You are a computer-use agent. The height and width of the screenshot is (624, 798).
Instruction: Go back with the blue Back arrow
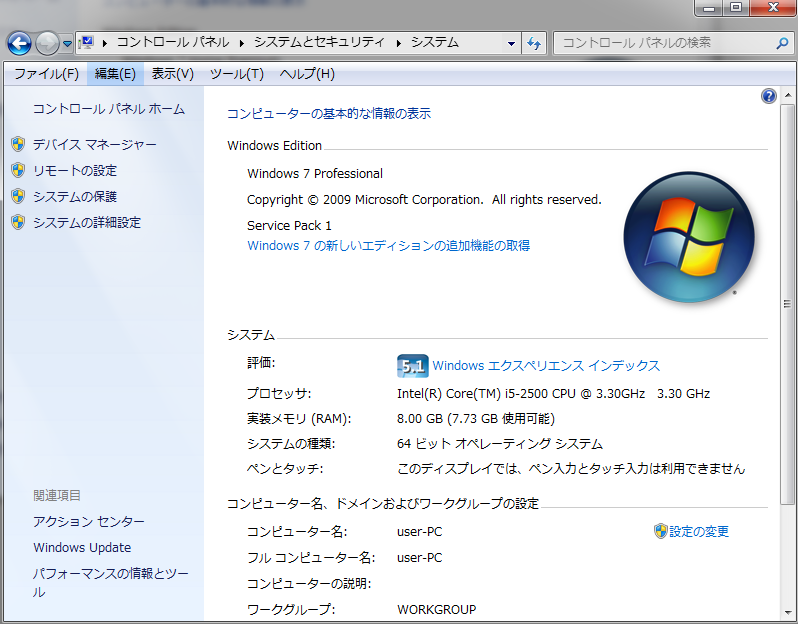[x=19, y=43]
